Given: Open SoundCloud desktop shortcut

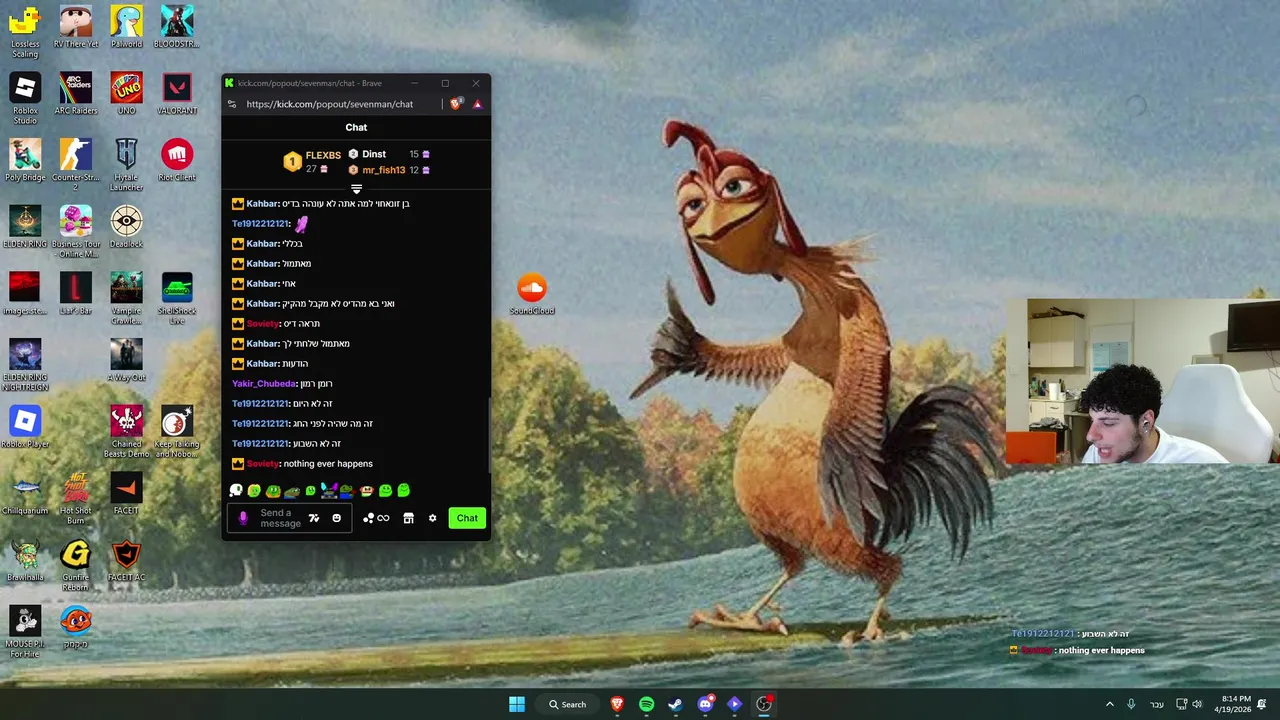Looking at the screenshot, I should [x=532, y=294].
